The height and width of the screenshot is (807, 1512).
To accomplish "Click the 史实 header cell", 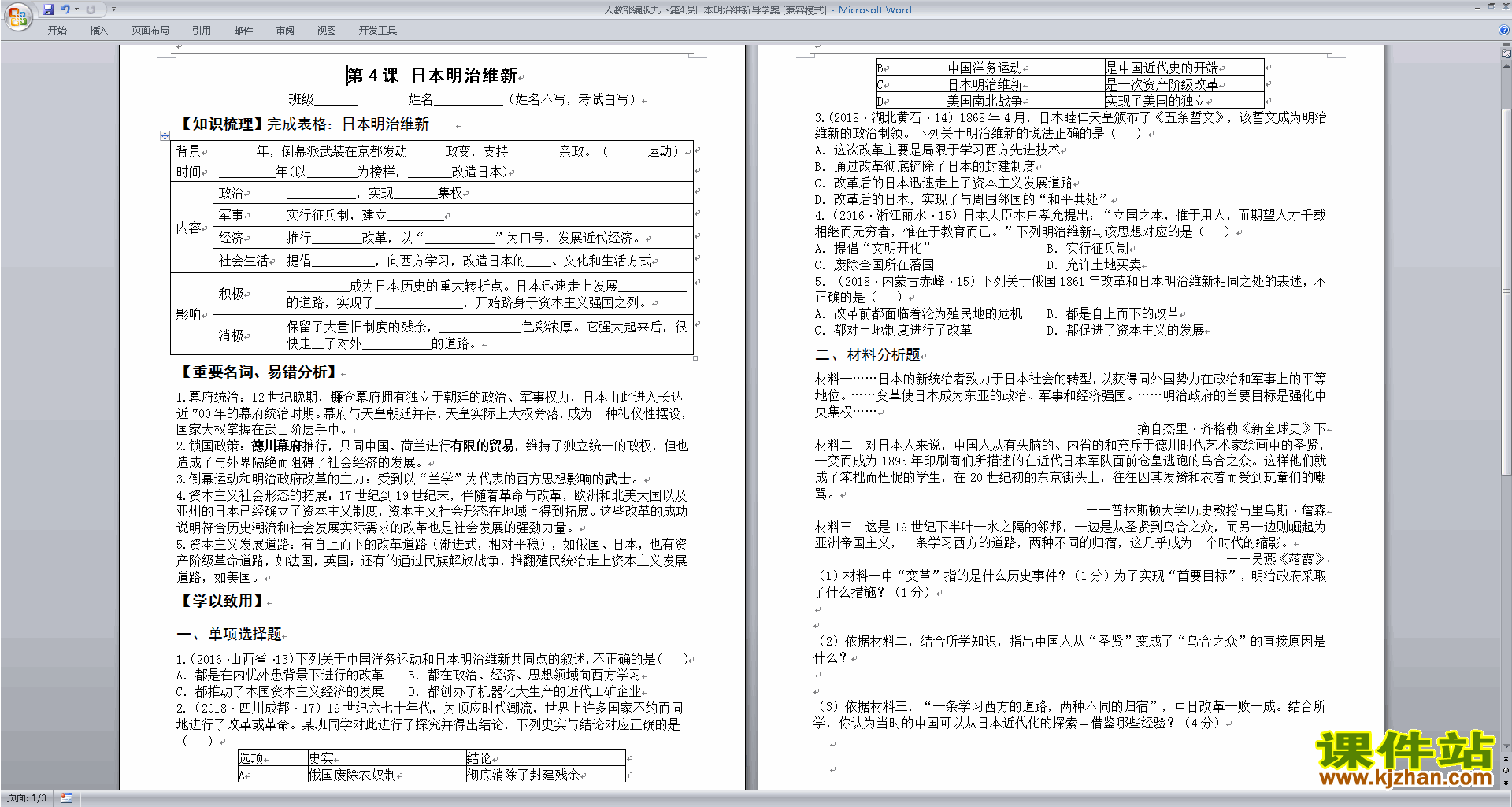I will [x=386, y=758].
